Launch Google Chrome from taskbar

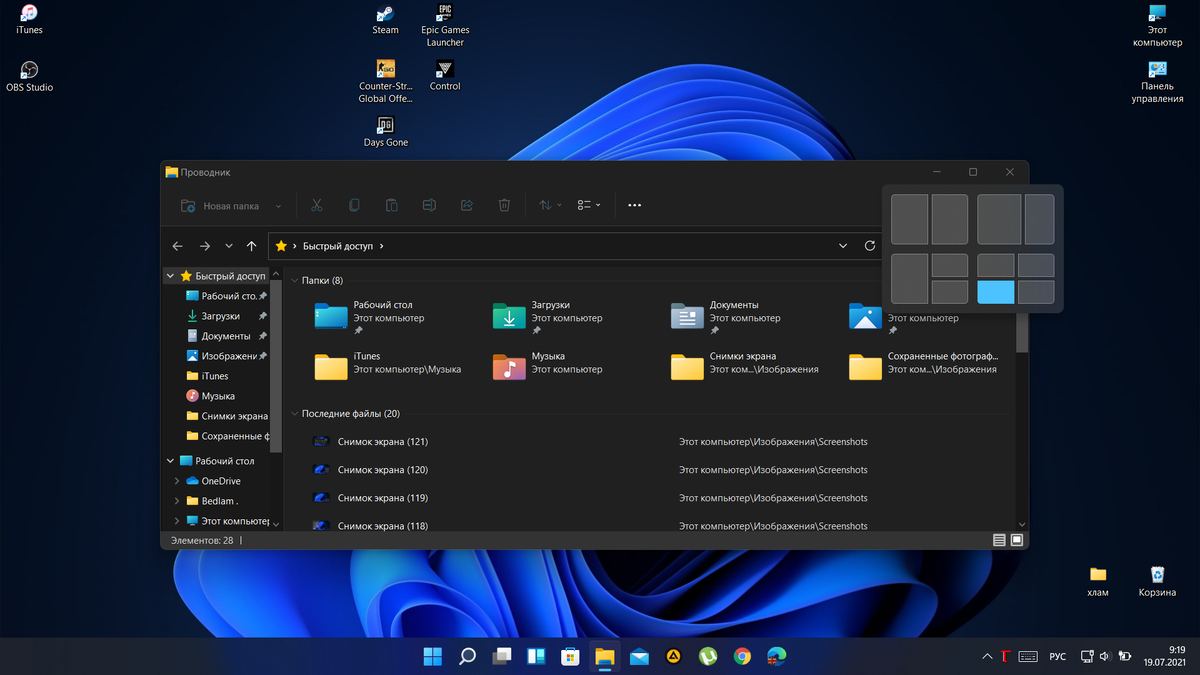coord(742,657)
